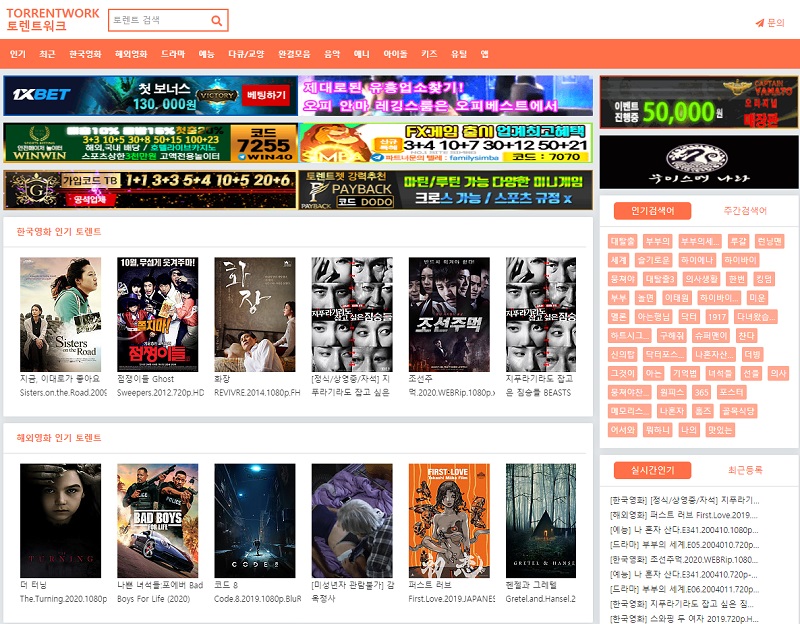Switch to the 인기검색어 tab

click(x=653, y=211)
